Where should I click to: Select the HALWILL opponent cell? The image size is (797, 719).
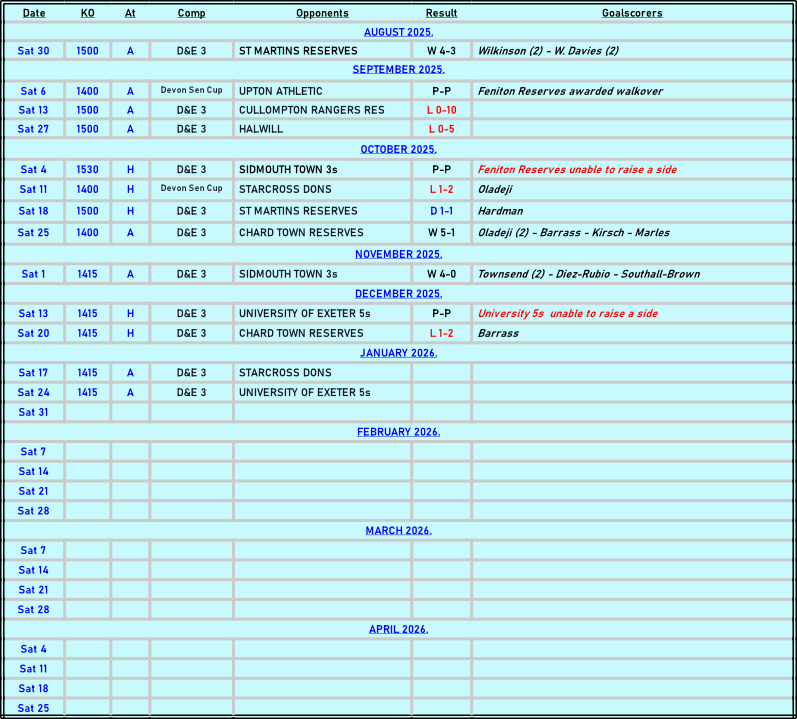pyautogui.click(x=261, y=129)
